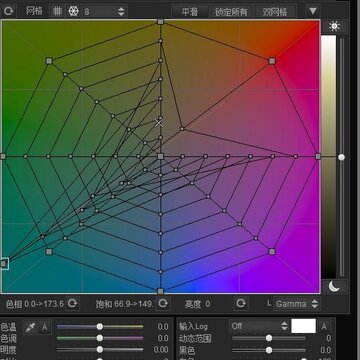Select the purple corner square node at lower right
The width and height of the screenshot is (360, 360).
tap(272, 251)
